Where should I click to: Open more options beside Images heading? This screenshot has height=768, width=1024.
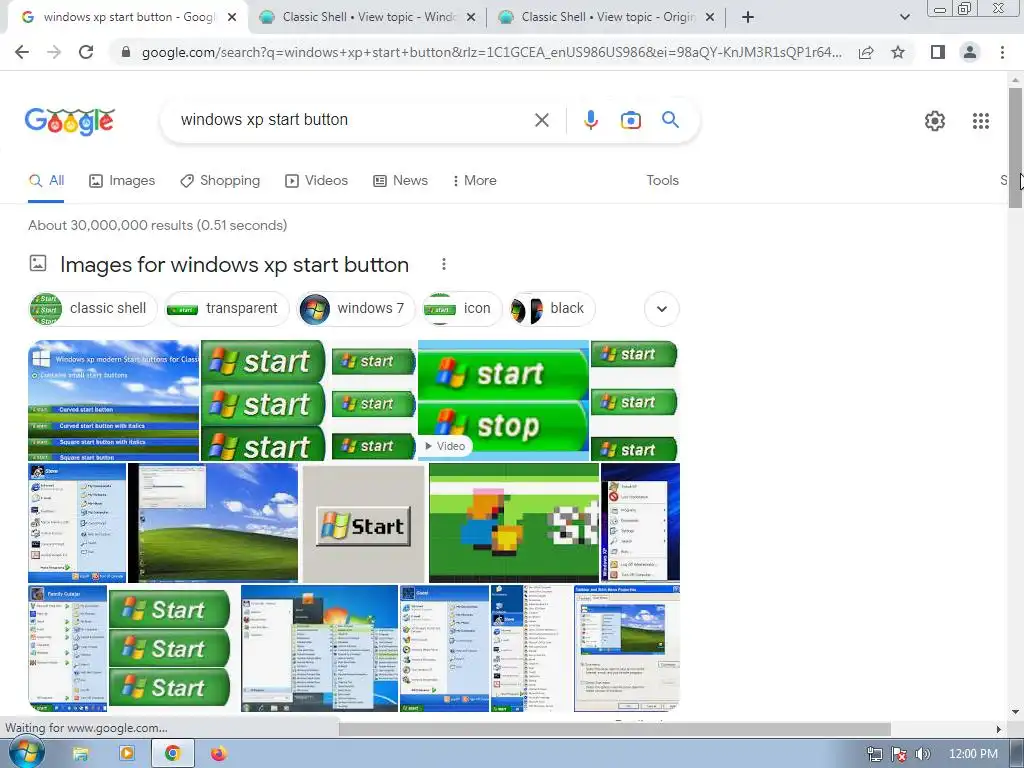(443, 264)
